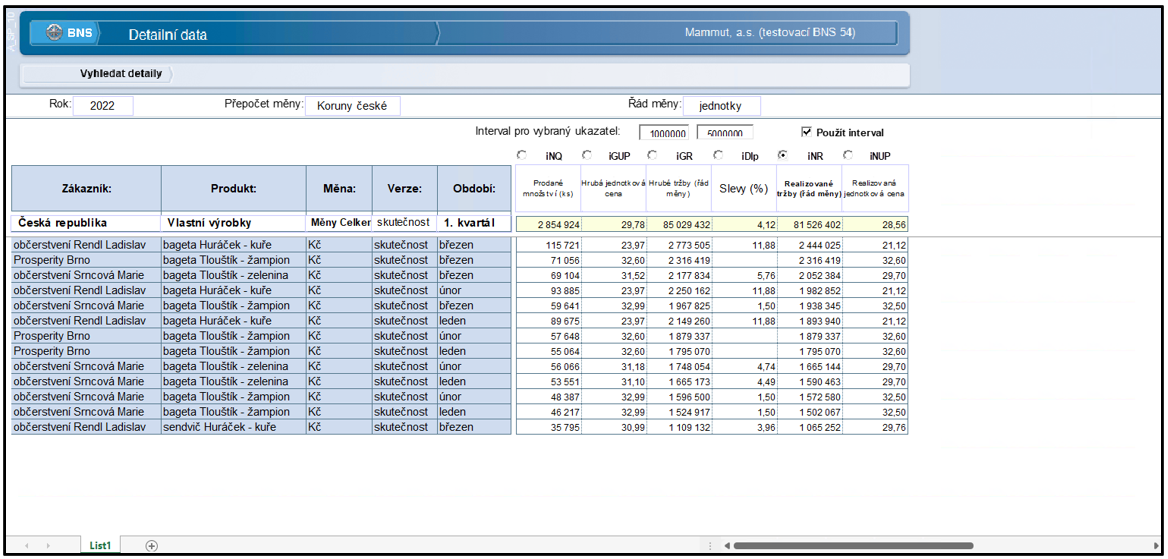Click the sheet navigation left arrow

click(28, 546)
